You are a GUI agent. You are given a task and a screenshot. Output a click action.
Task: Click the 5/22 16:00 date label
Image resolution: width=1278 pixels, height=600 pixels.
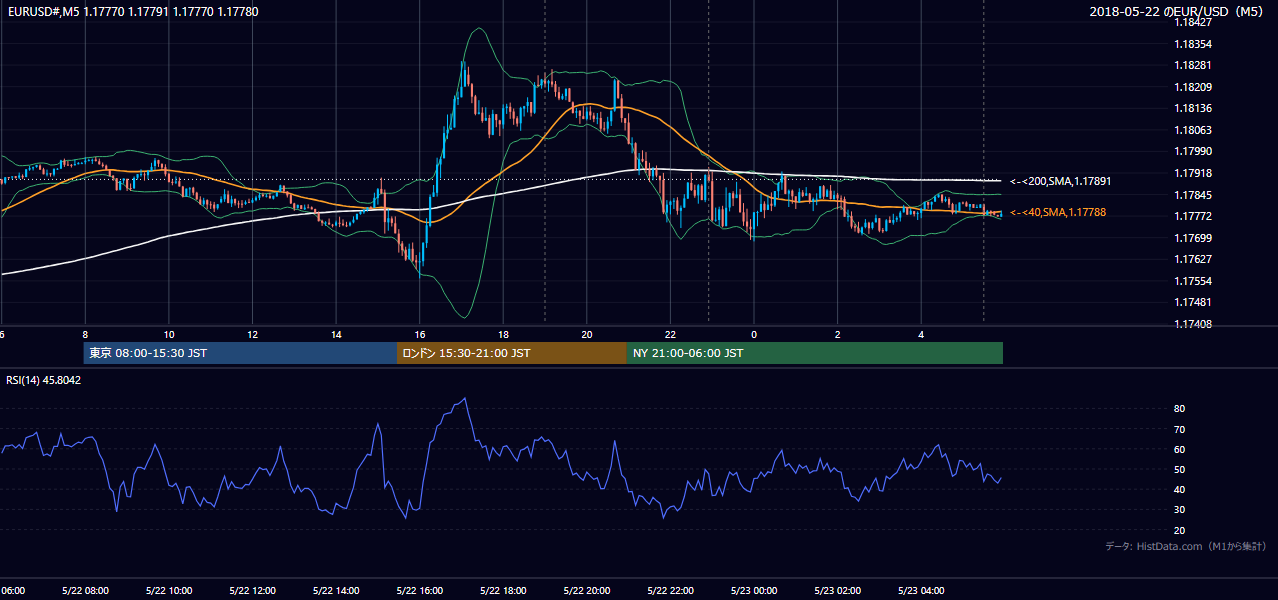coord(420,591)
